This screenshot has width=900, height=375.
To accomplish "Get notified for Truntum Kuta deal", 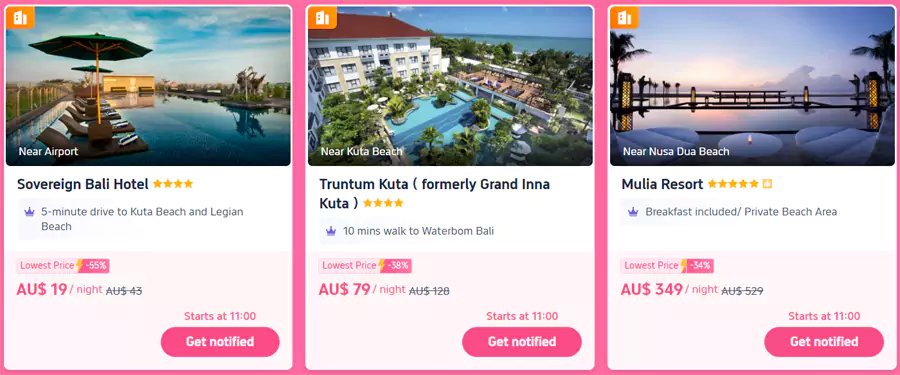I will coord(522,342).
